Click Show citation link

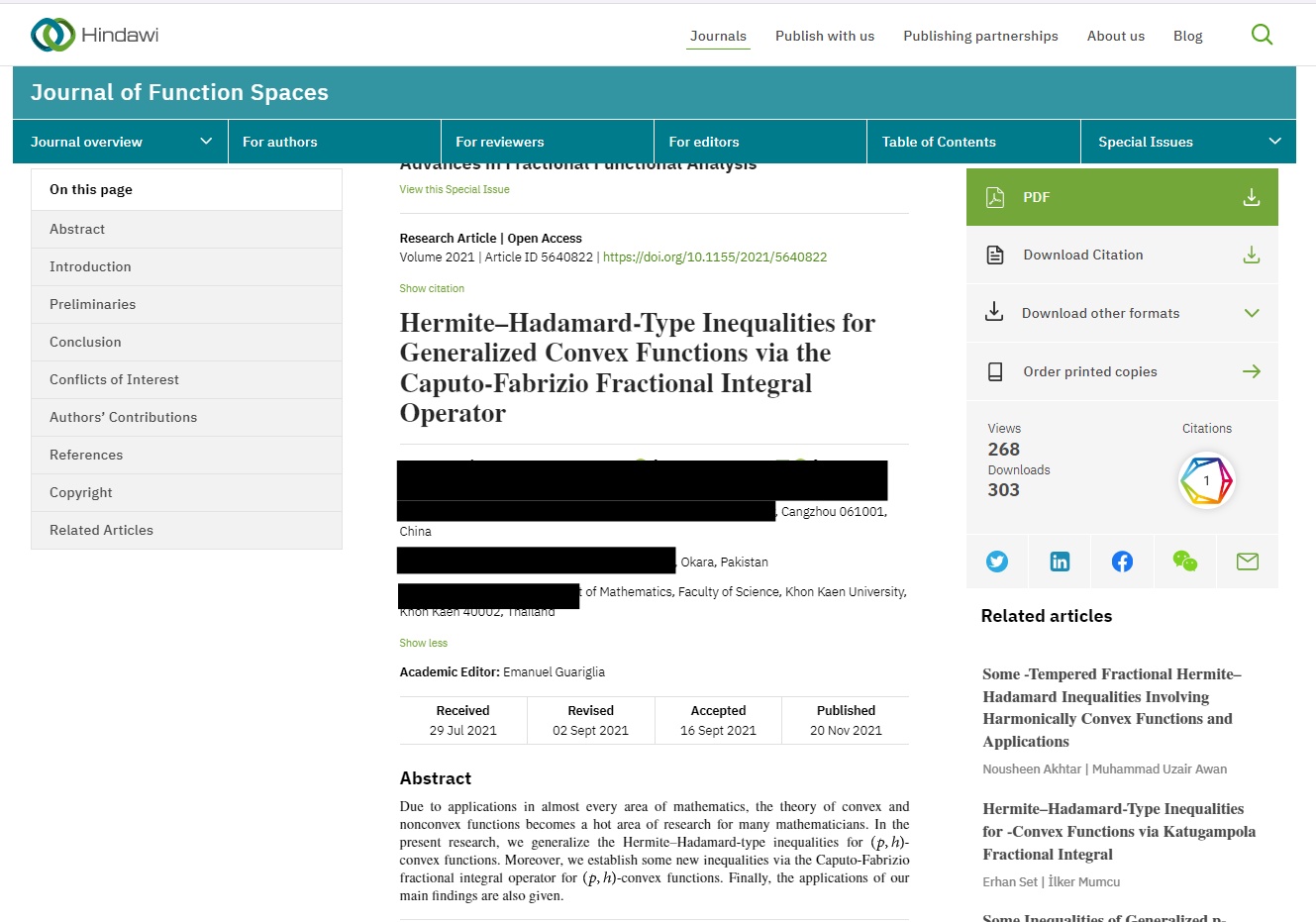tap(432, 288)
